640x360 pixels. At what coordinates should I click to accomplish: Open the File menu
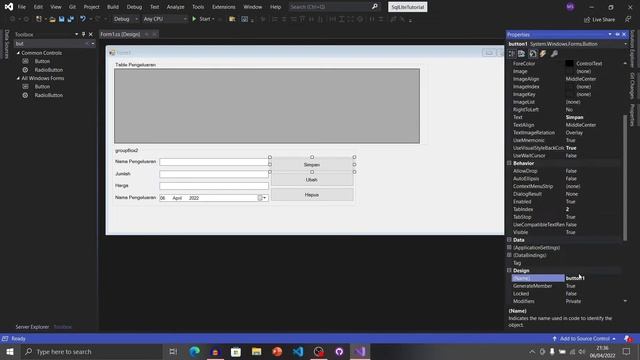coord(22,7)
